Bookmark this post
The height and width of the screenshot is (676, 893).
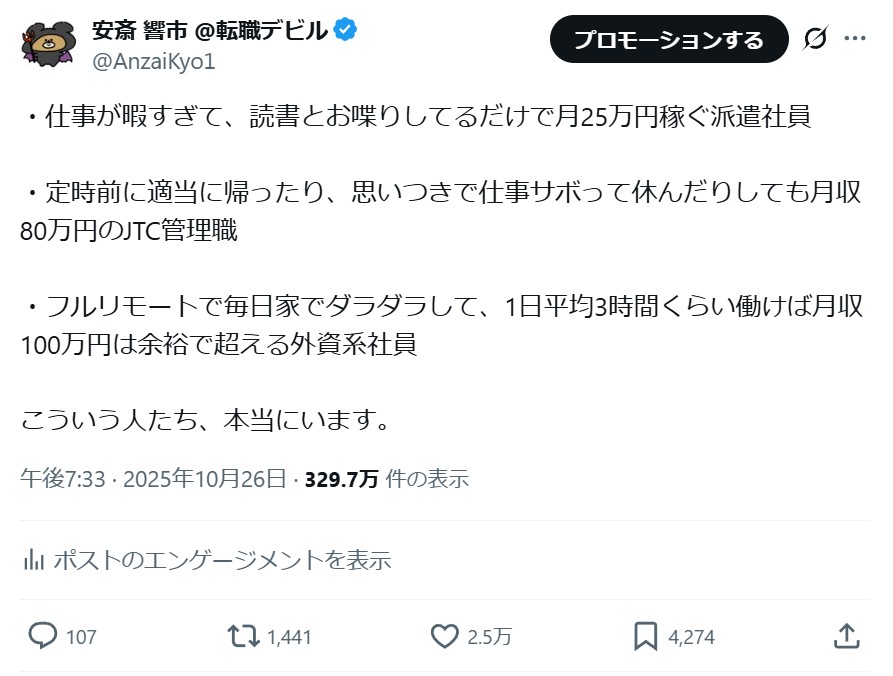click(x=645, y=636)
